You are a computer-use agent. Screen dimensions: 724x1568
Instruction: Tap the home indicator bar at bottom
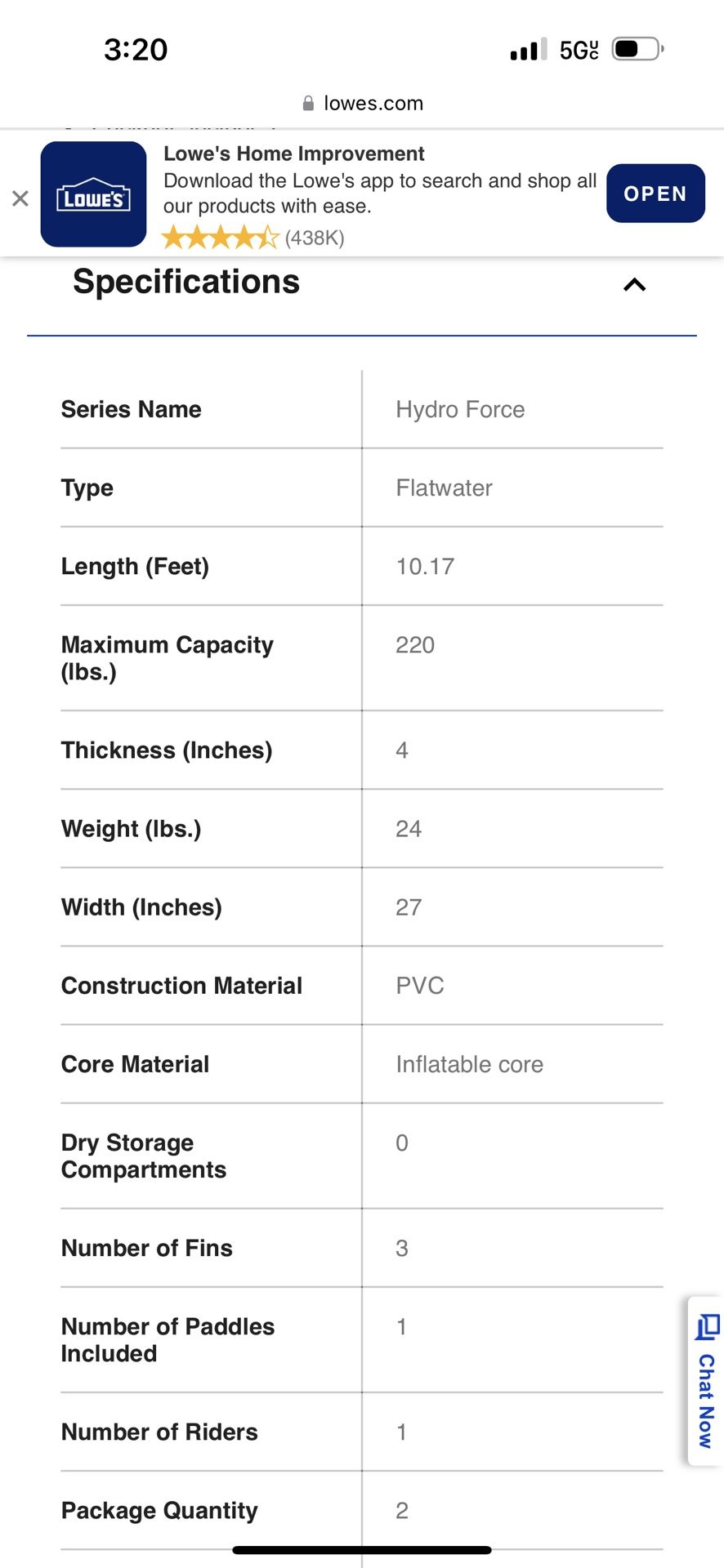(x=362, y=1549)
